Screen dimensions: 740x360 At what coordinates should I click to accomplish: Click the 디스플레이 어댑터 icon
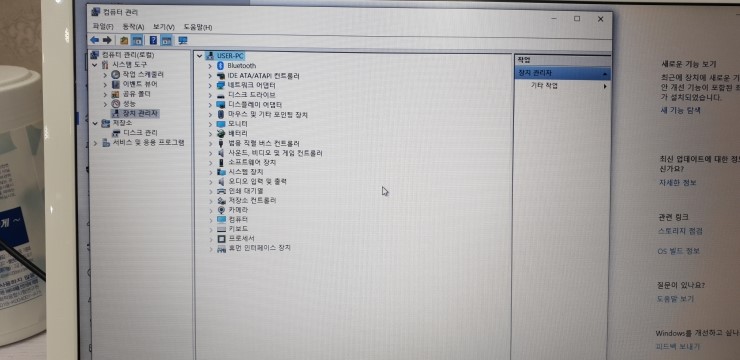[x=220, y=105]
